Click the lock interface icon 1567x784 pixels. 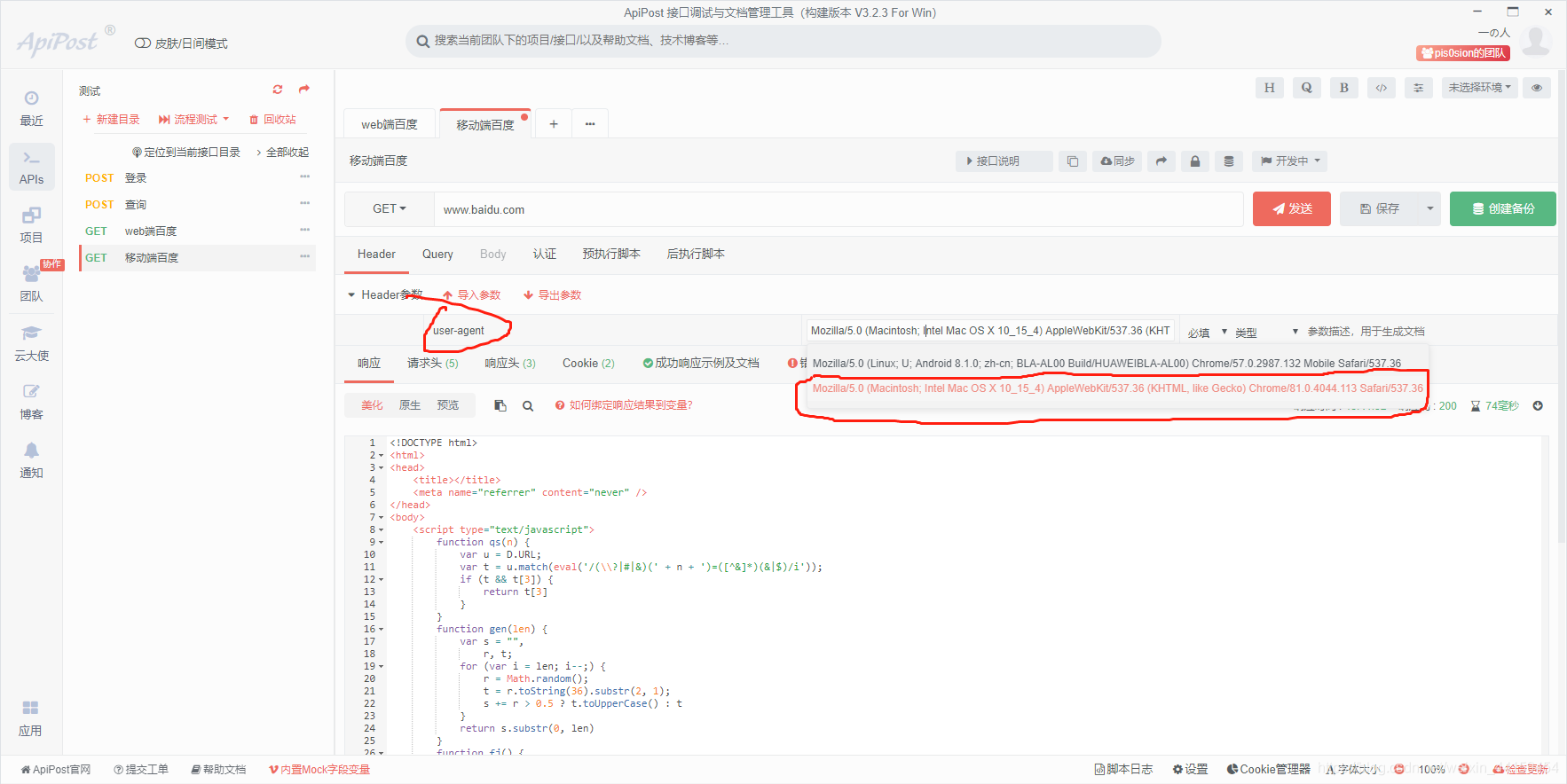point(1195,161)
